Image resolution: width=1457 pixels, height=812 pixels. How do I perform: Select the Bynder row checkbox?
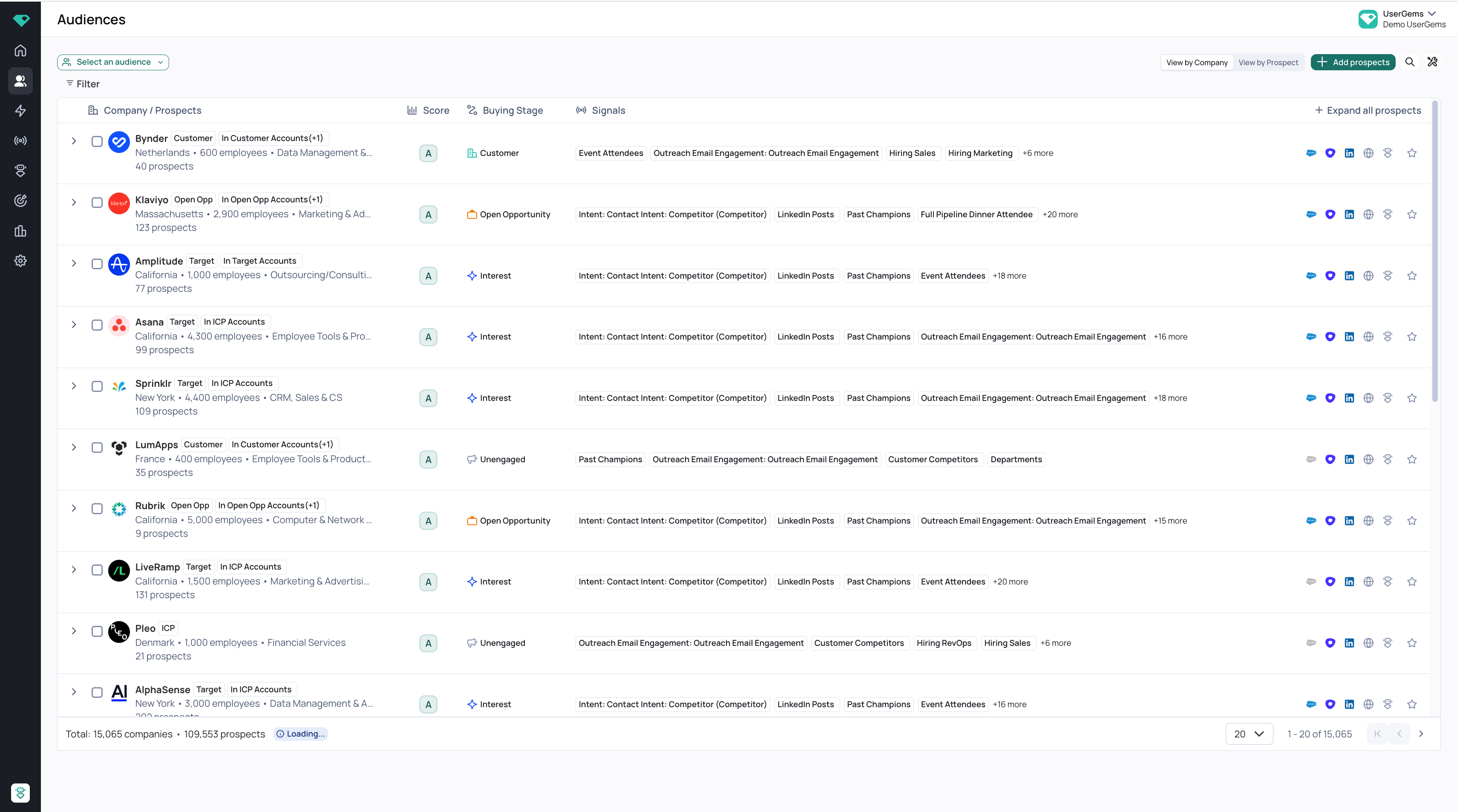(x=97, y=141)
